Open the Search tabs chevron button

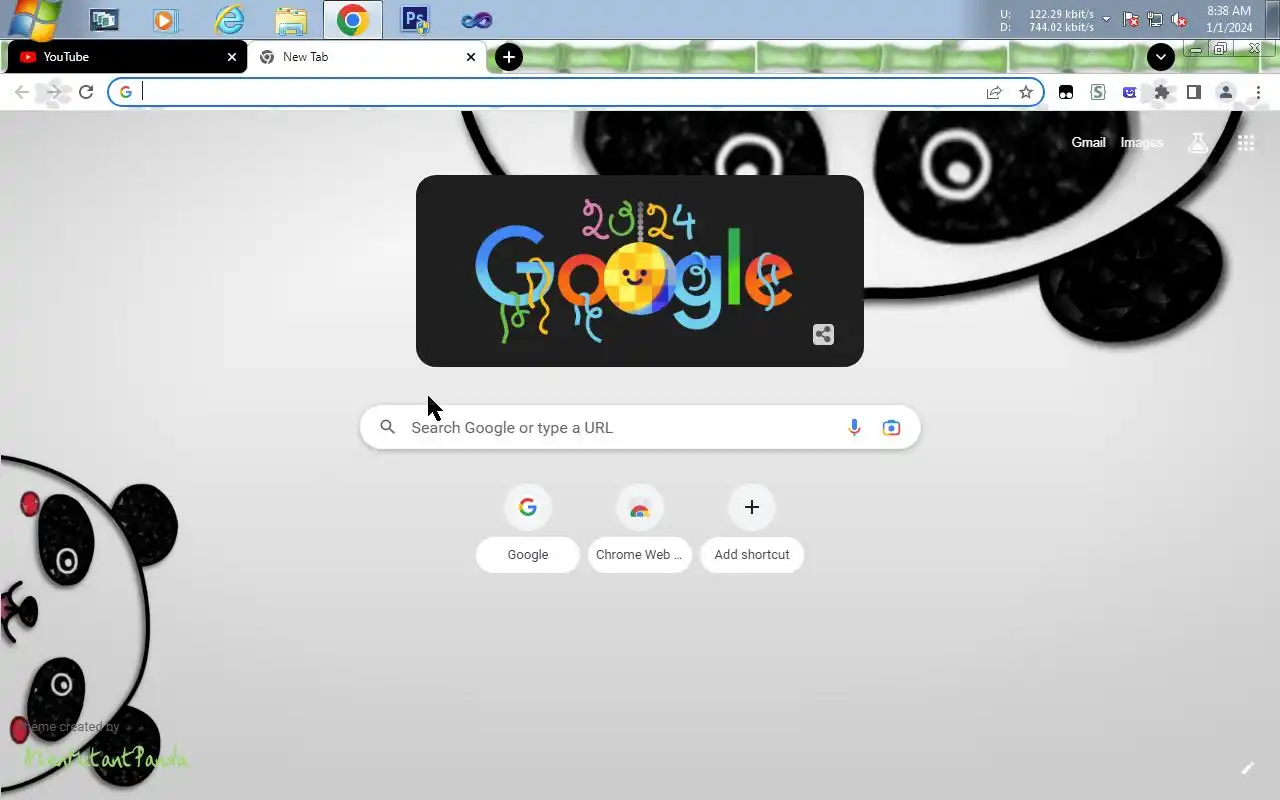coord(1161,57)
